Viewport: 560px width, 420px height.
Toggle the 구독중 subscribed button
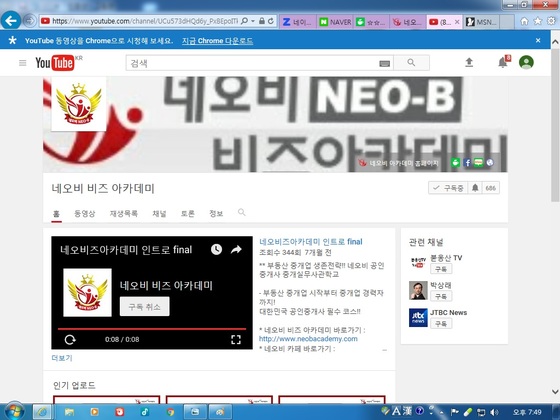pos(448,188)
